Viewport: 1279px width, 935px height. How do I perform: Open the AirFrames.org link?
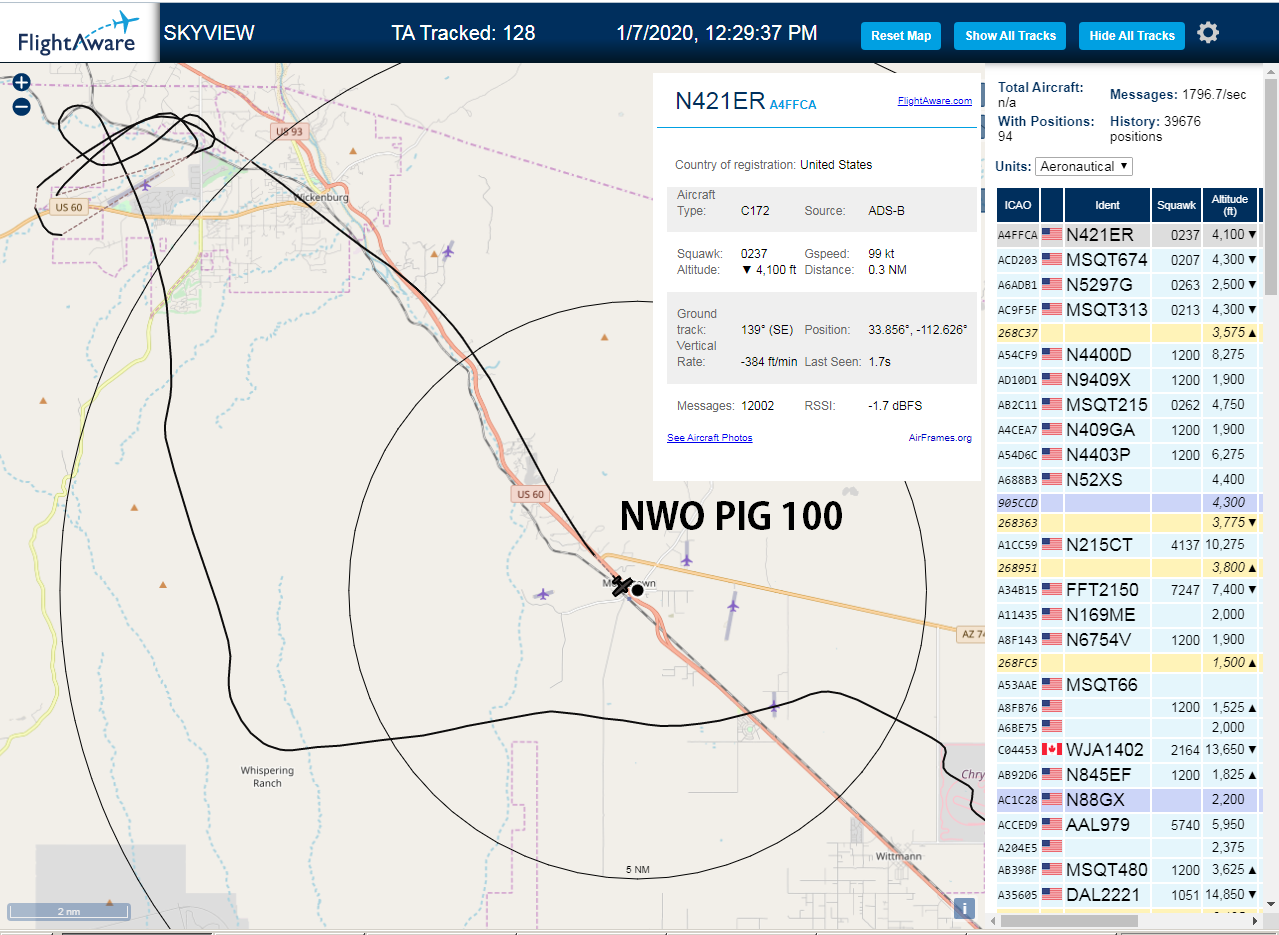(x=940, y=438)
